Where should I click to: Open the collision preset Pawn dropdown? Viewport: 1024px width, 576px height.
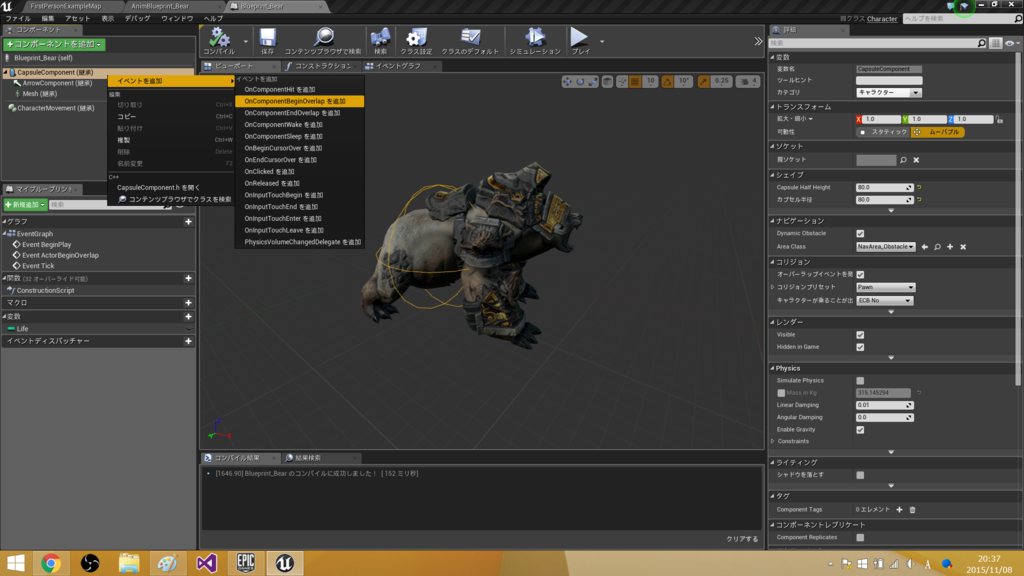coord(886,287)
